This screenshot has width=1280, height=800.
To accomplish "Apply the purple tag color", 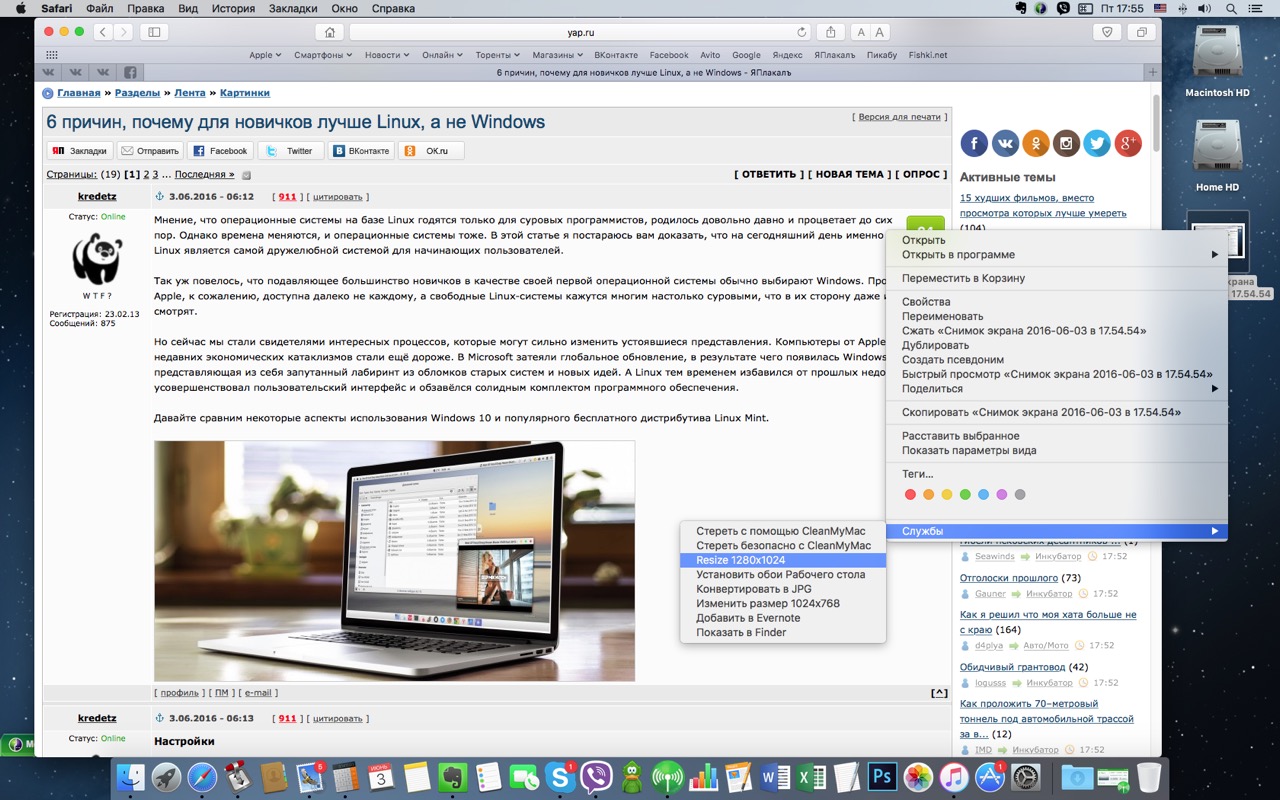I will tap(1002, 494).
